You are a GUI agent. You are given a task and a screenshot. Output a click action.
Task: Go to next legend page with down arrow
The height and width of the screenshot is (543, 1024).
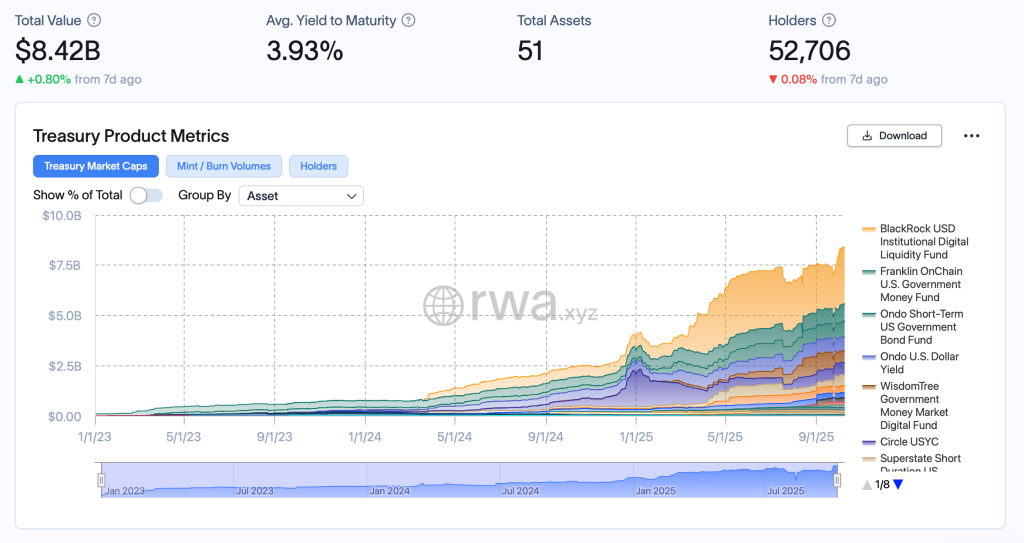click(x=897, y=485)
